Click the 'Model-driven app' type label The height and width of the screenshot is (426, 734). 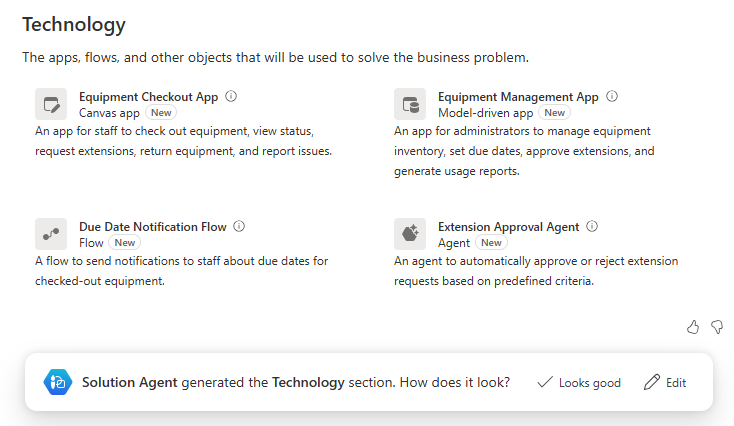tap(485, 113)
